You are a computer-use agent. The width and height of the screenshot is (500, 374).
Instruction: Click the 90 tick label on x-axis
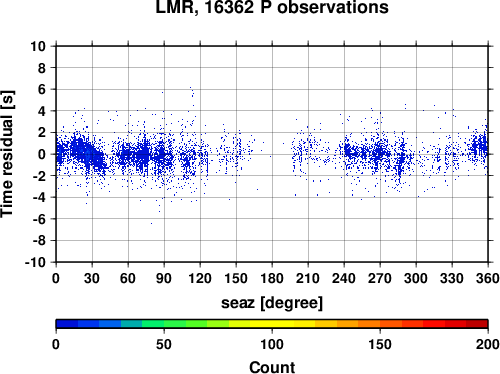point(164,278)
